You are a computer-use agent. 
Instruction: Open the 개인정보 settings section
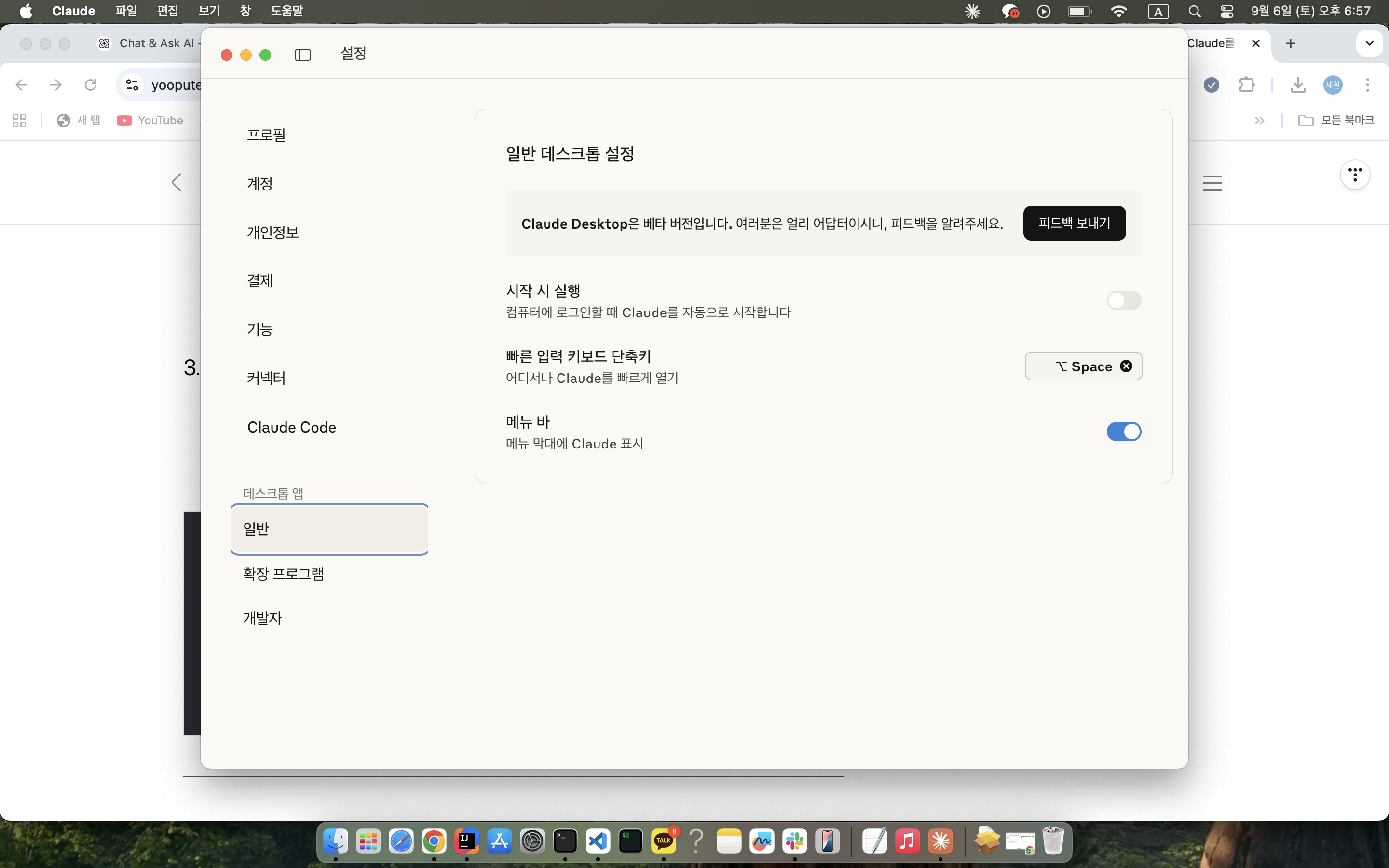tap(272, 232)
